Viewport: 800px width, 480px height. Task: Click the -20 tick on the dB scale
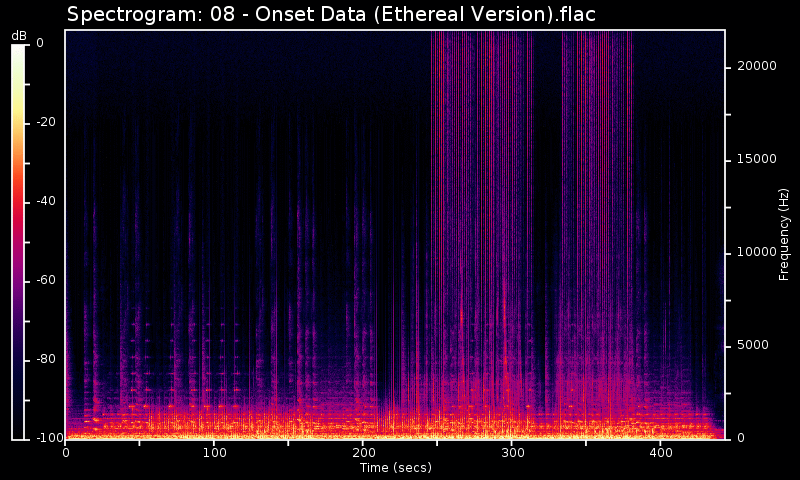tap(46, 122)
